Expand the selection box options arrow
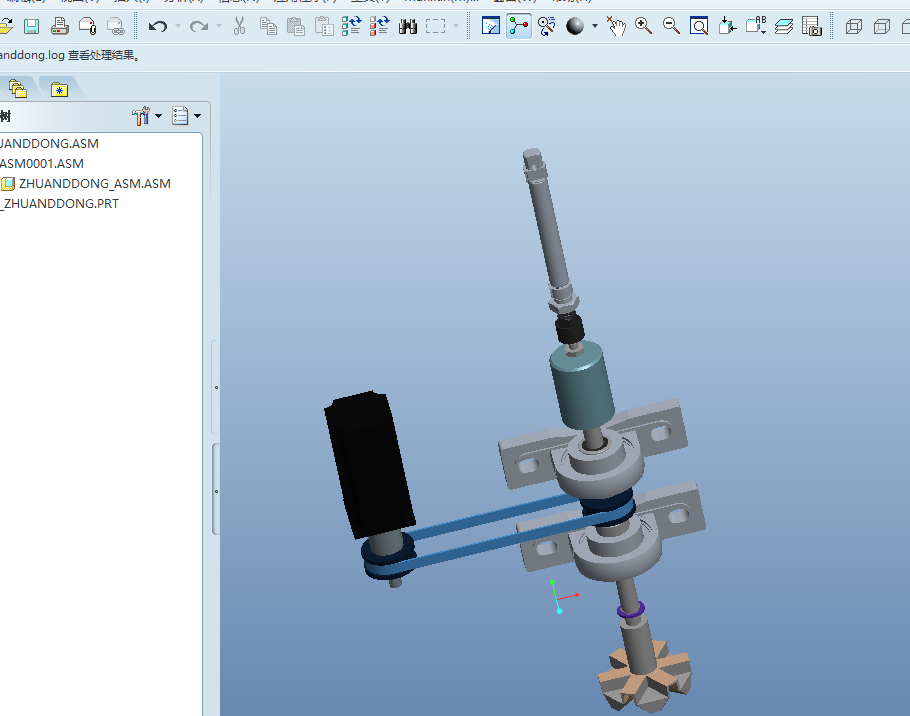The image size is (910, 716). click(456, 26)
